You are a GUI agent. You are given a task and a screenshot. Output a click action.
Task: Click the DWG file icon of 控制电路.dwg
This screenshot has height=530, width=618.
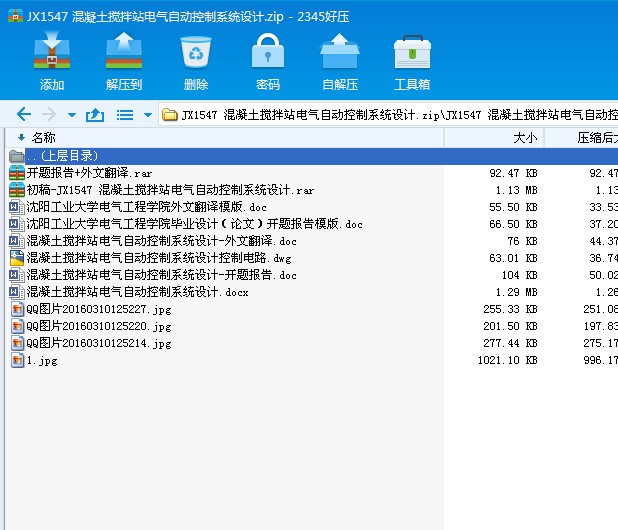point(17,258)
